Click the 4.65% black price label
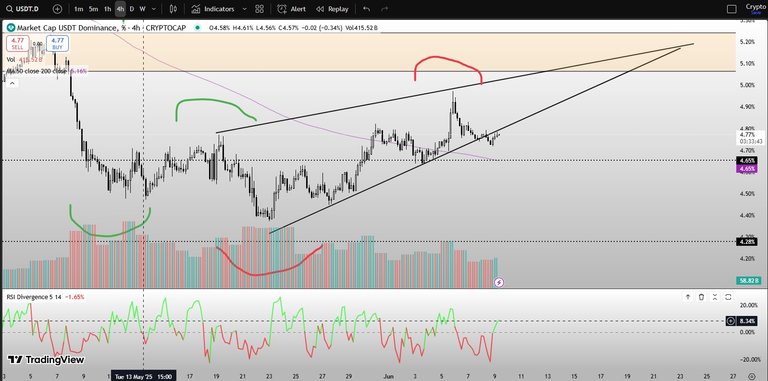The width and height of the screenshot is (768, 381). [747, 161]
